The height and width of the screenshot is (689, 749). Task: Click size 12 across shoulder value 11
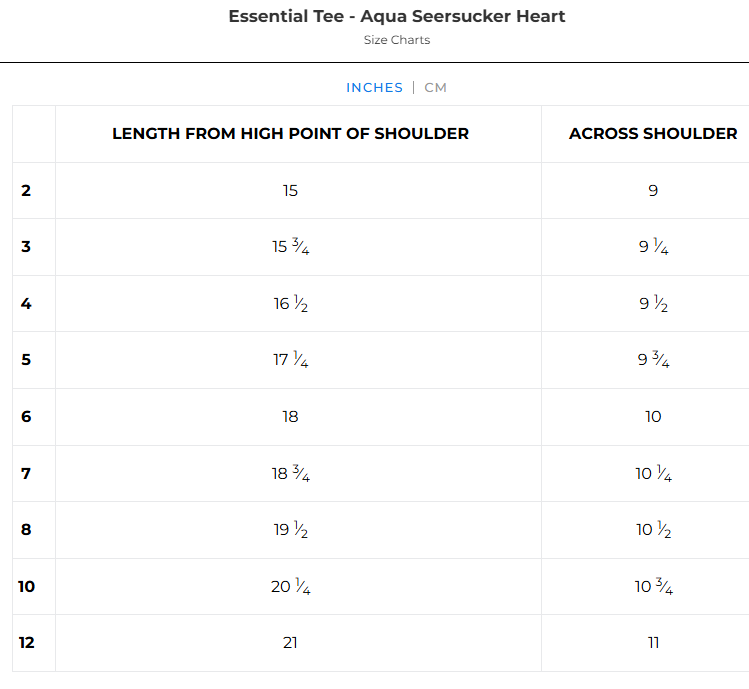point(653,642)
